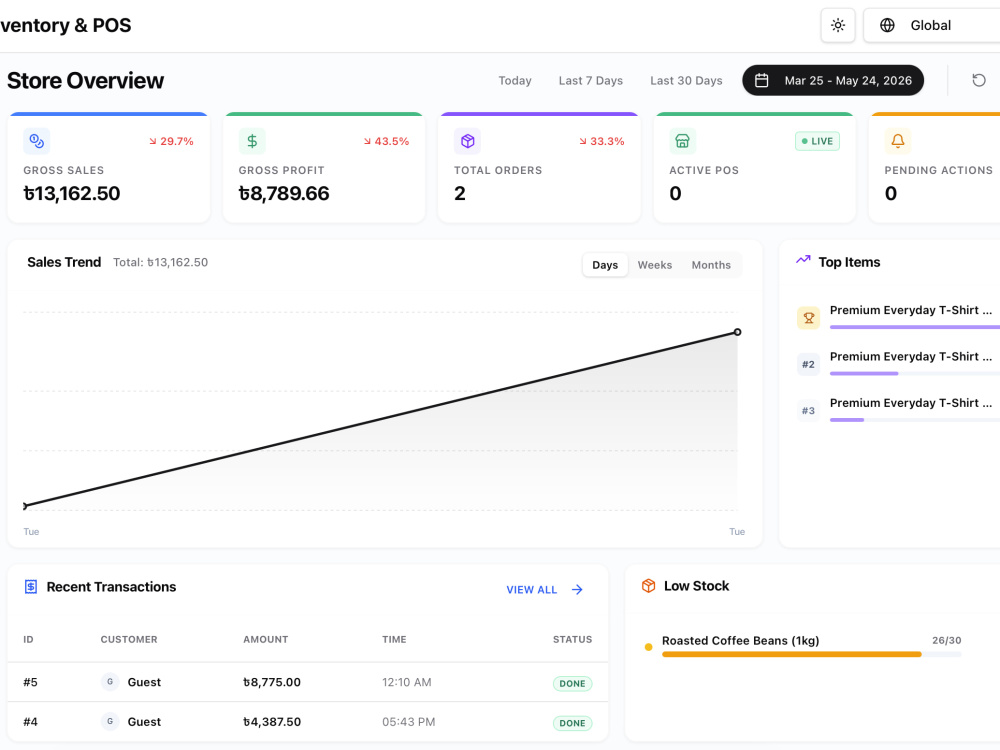Click the Recent Transactions receipt icon

coord(31,587)
